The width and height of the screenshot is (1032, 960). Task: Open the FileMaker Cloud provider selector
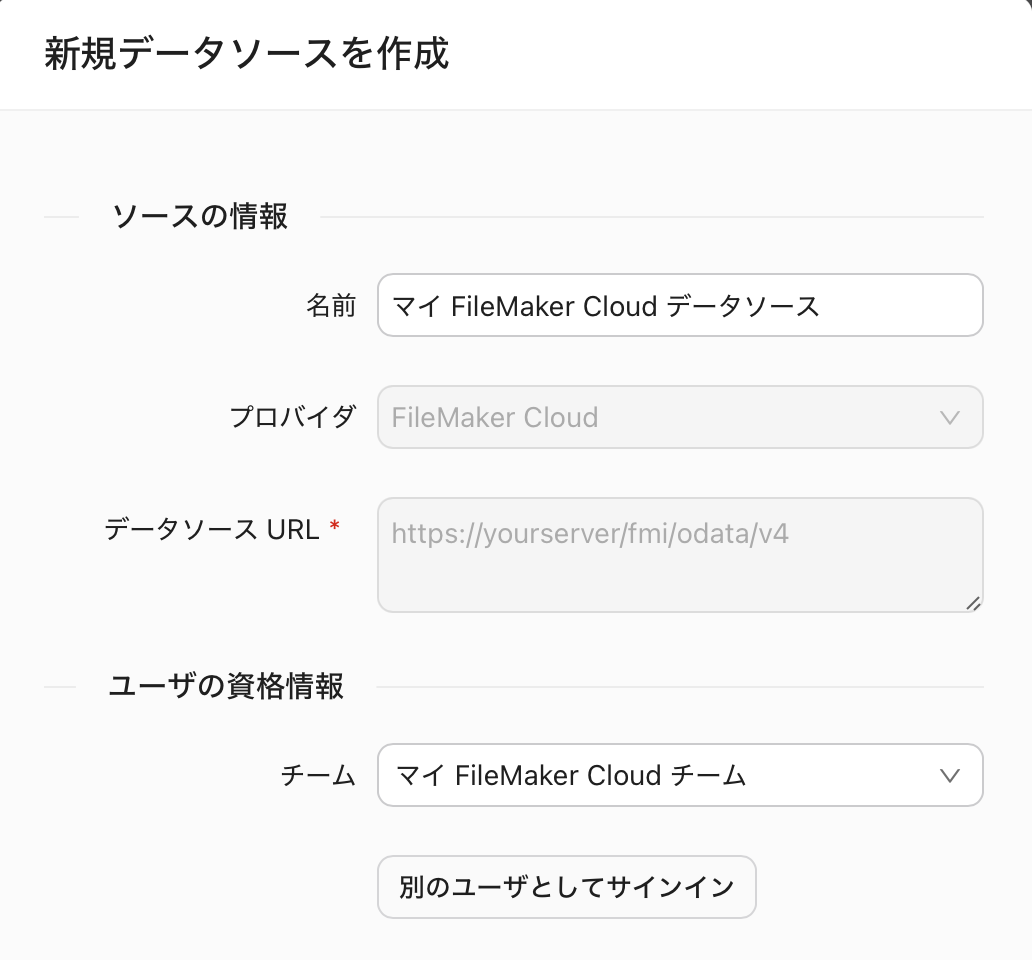(680, 417)
